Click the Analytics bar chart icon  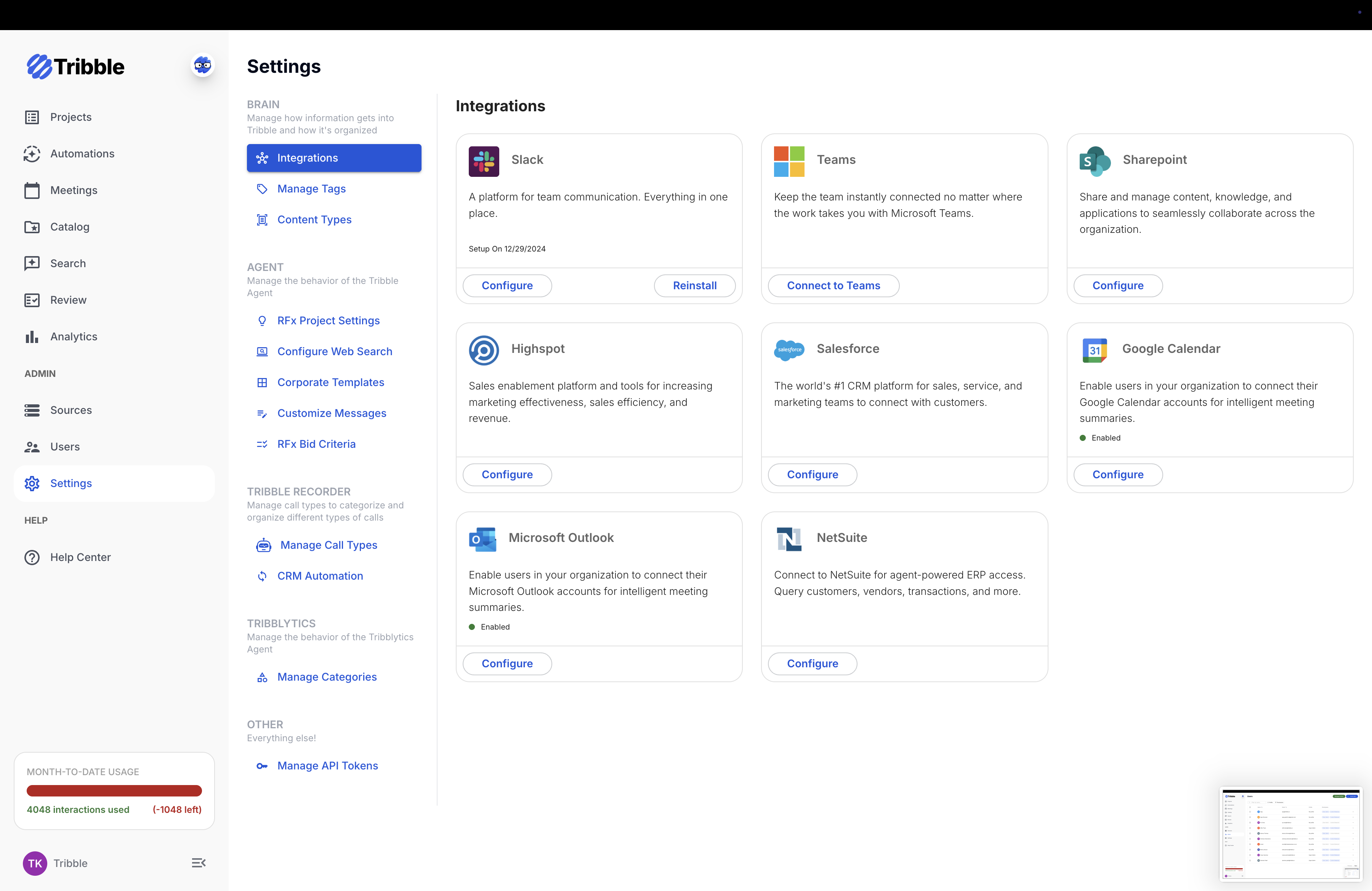coord(32,337)
